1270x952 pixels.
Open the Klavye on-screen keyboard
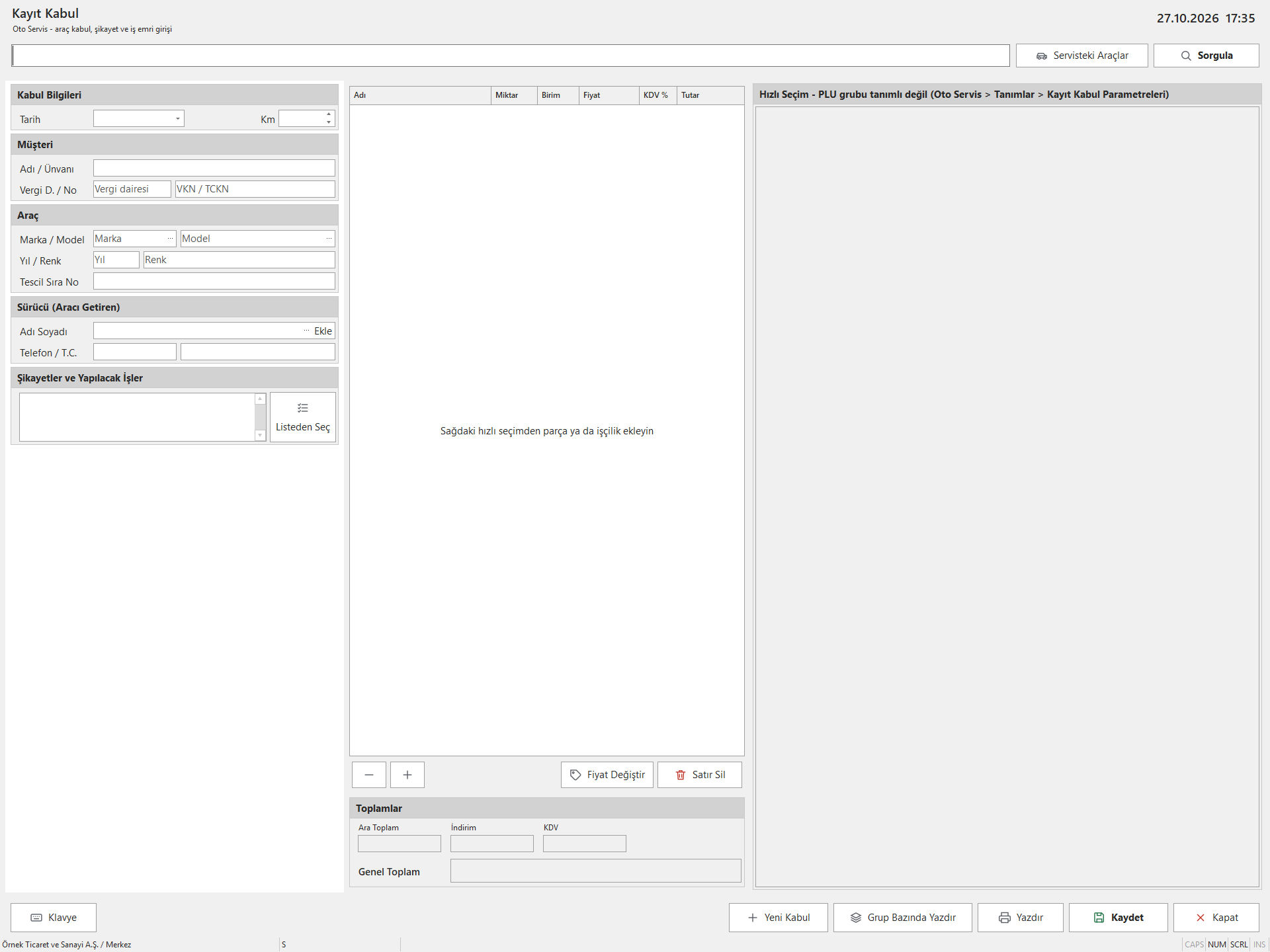[54, 918]
